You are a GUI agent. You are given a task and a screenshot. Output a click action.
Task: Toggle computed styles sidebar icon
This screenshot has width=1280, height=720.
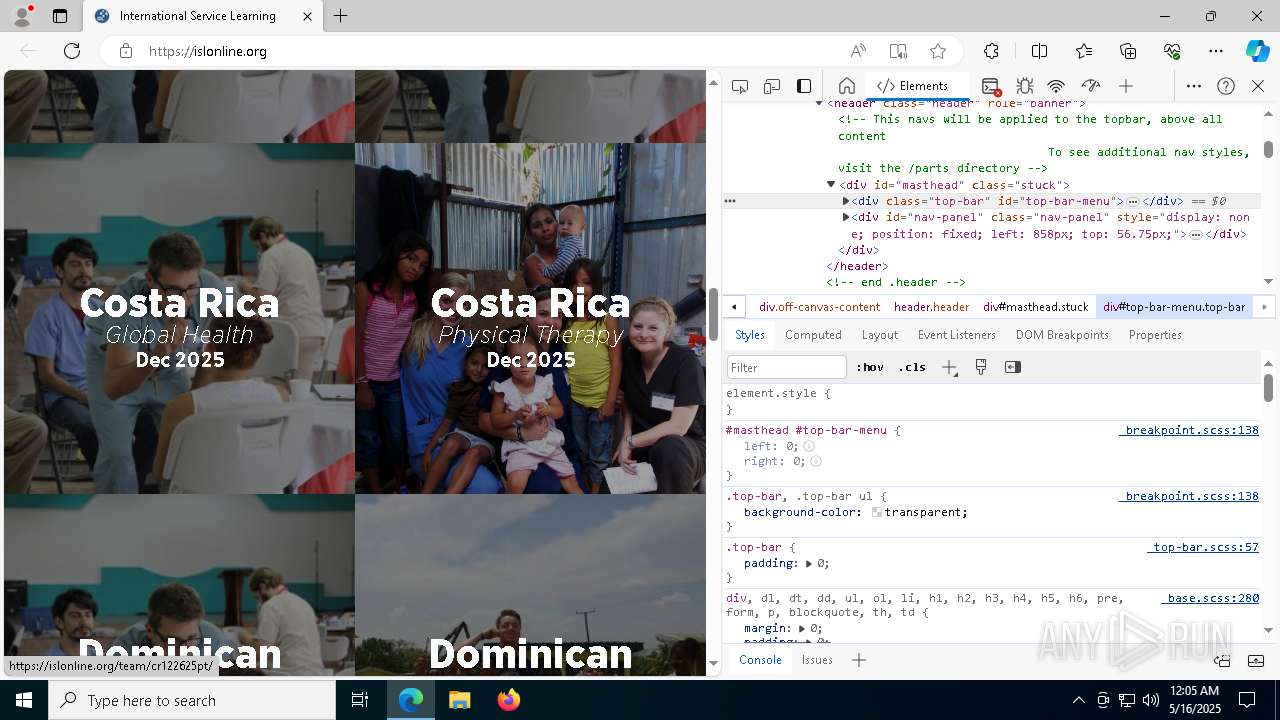tap(1013, 367)
